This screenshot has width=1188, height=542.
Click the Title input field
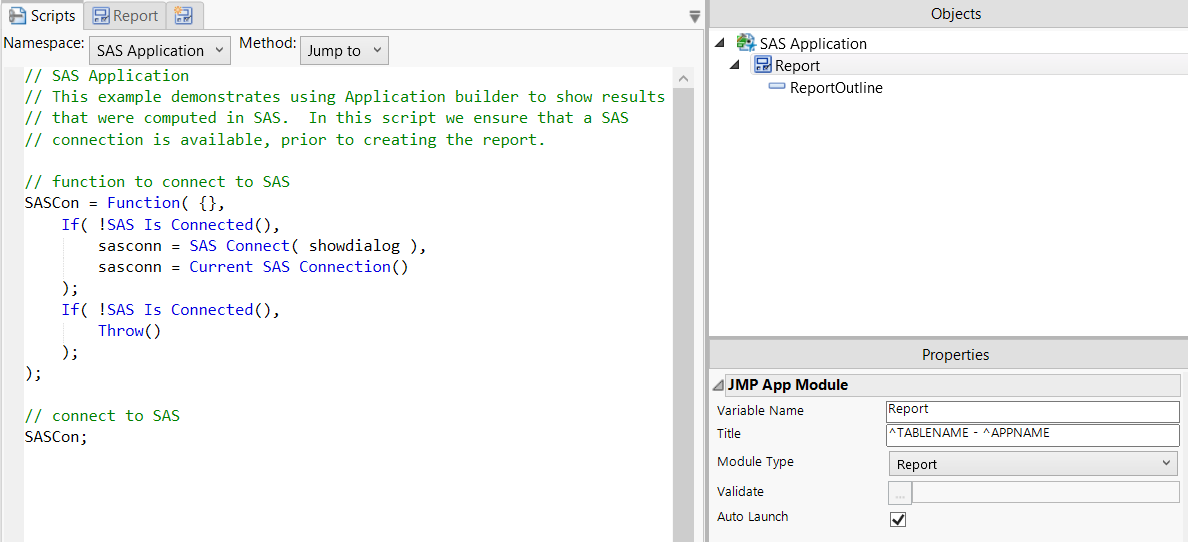point(1032,435)
